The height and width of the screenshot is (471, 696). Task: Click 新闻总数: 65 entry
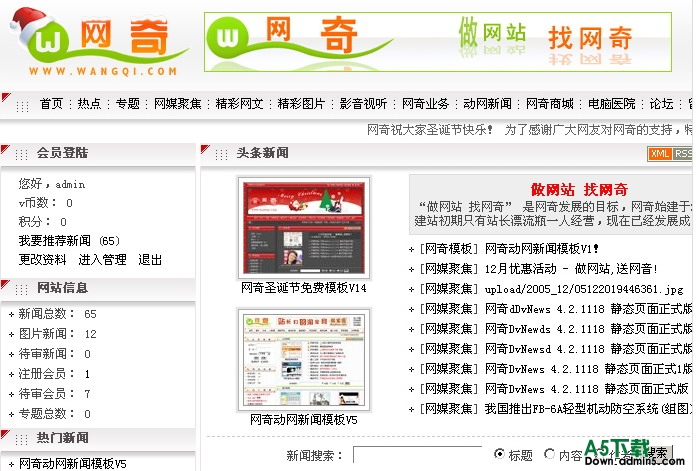point(57,314)
